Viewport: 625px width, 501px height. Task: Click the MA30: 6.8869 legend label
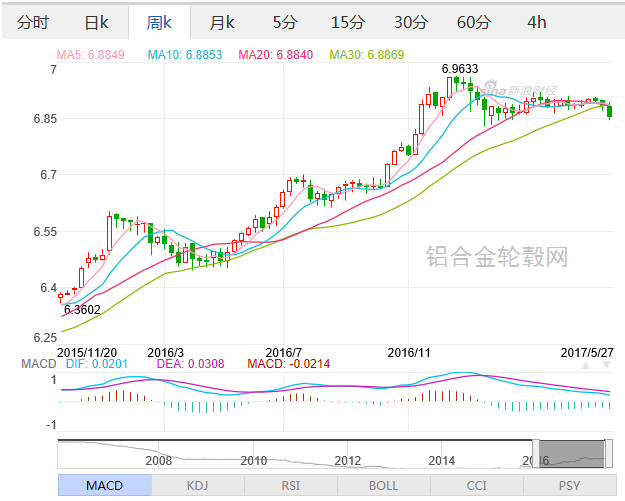(x=367, y=55)
